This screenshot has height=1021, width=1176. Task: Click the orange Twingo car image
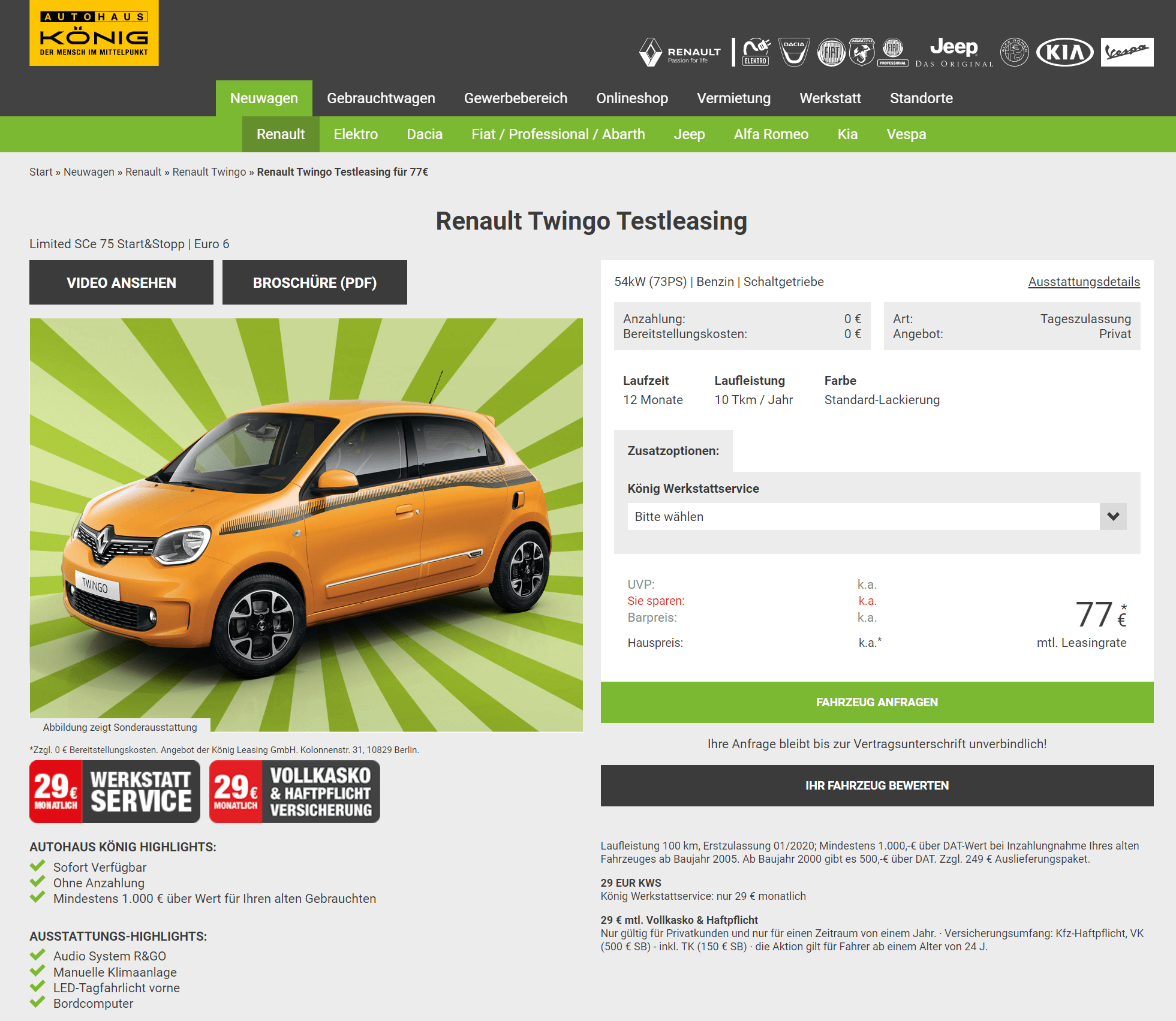[306, 525]
